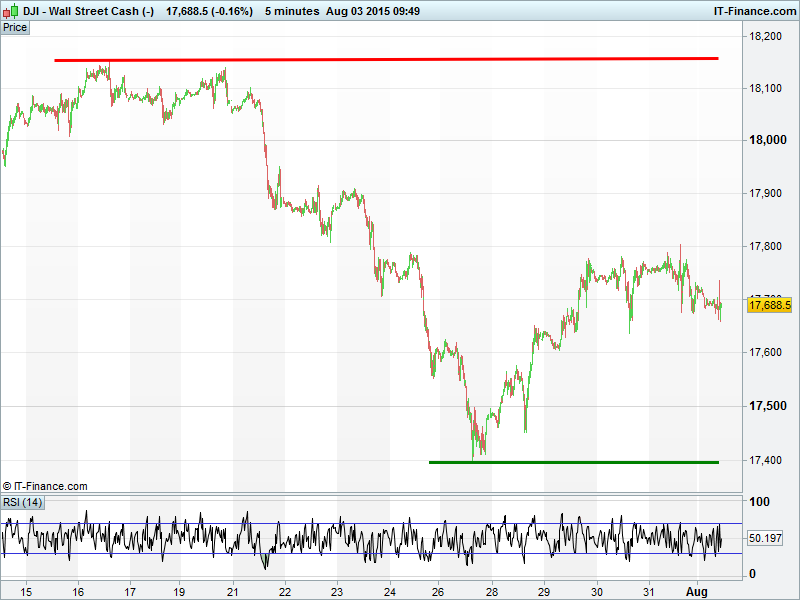This screenshot has width=800, height=600.
Task: Click the date label 21 on time axis
Action: click(233, 592)
